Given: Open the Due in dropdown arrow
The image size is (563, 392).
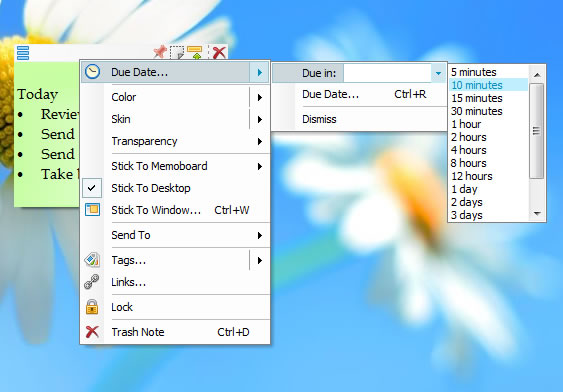Looking at the screenshot, I should (x=438, y=73).
